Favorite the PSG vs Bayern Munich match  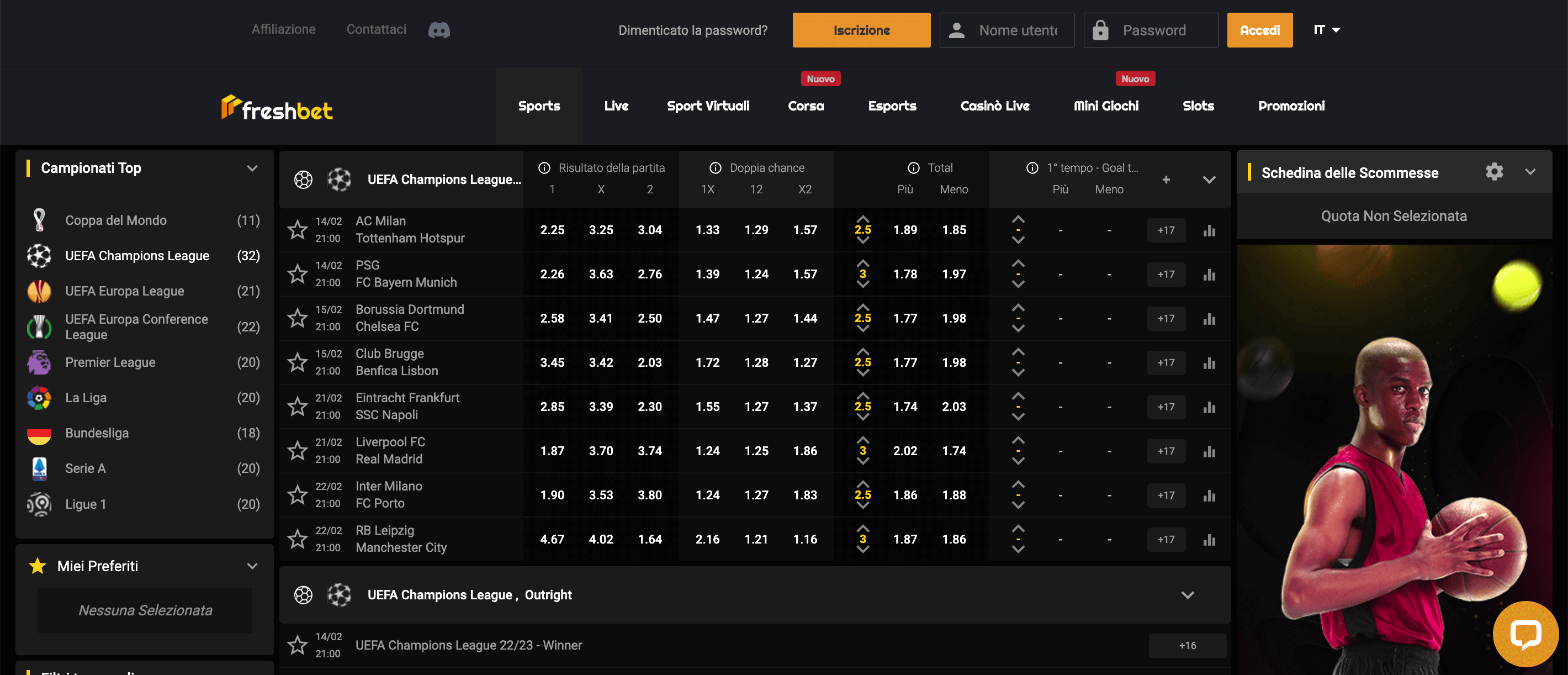point(297,274)
